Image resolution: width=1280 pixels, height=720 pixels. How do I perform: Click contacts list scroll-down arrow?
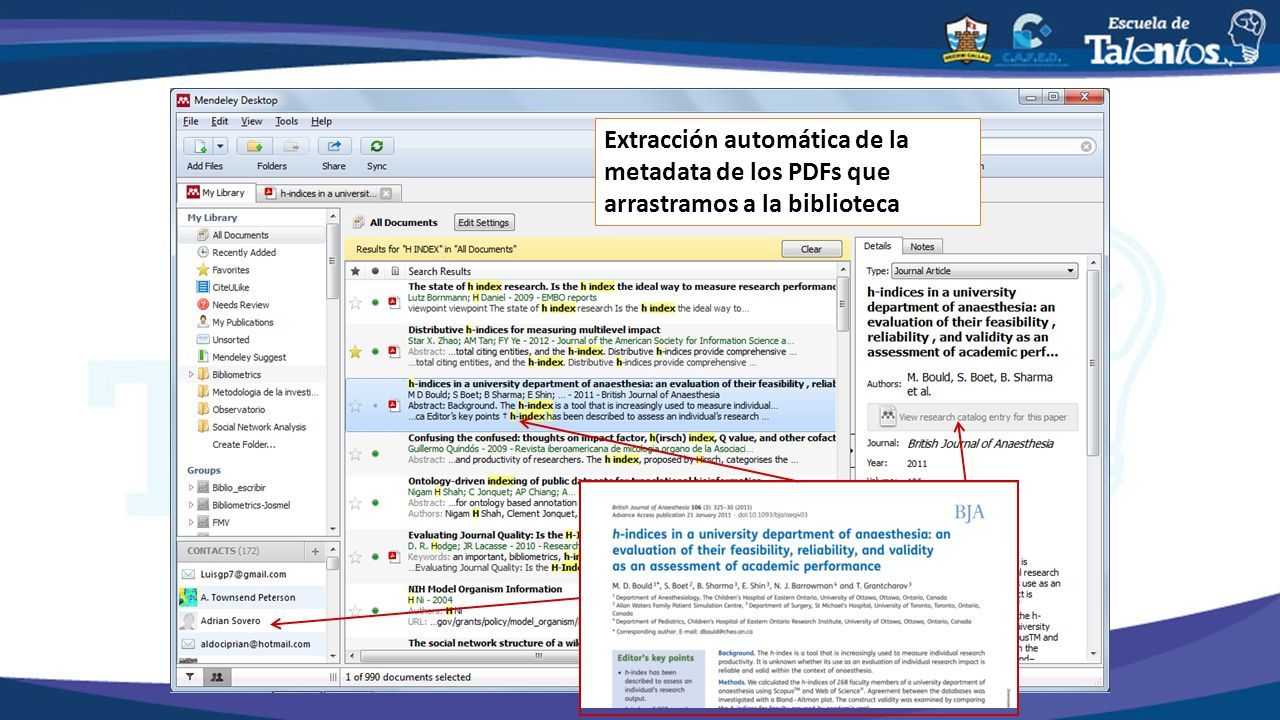point(333,657)
